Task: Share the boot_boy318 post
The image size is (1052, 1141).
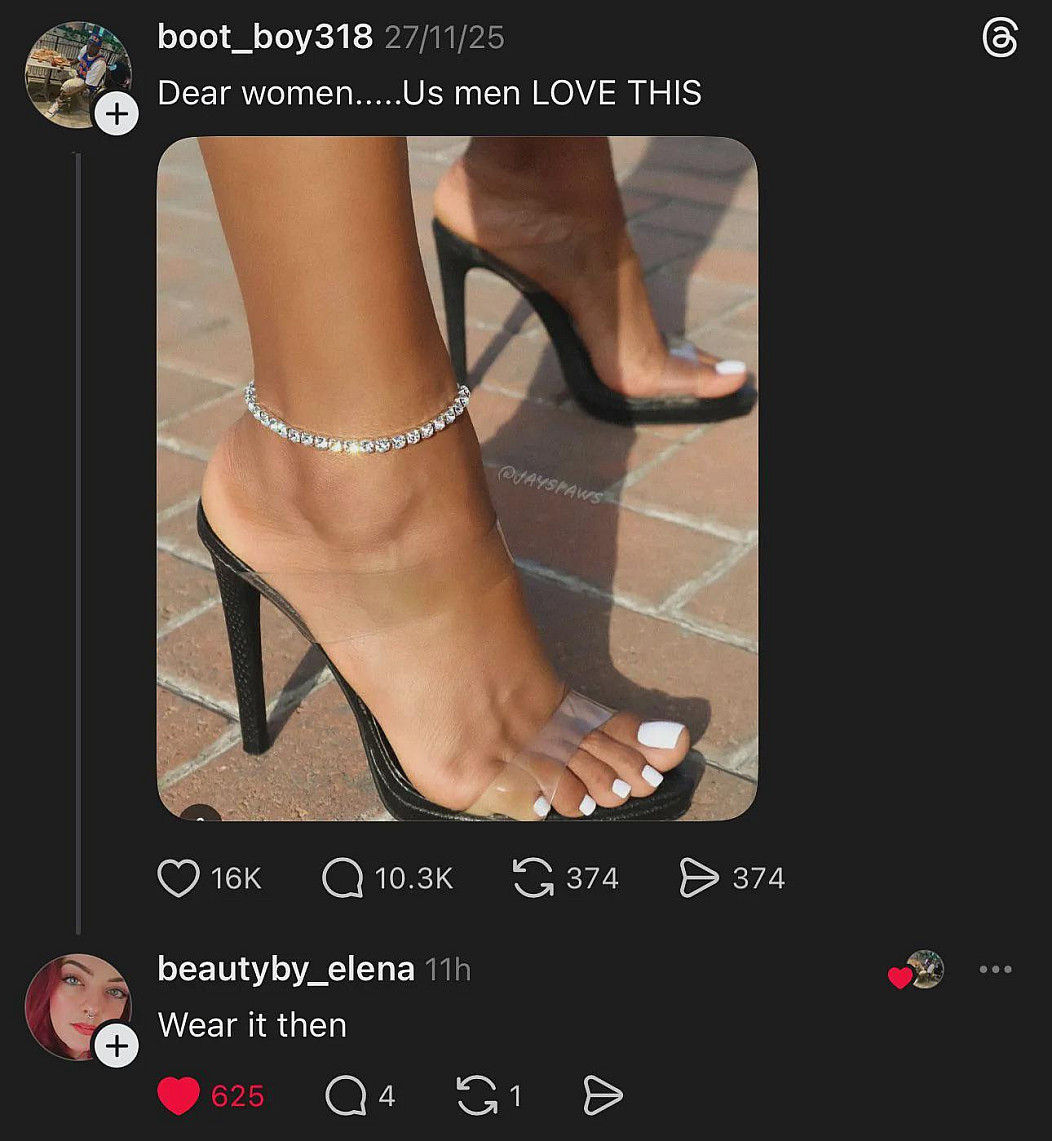Action: click(699, 879)
